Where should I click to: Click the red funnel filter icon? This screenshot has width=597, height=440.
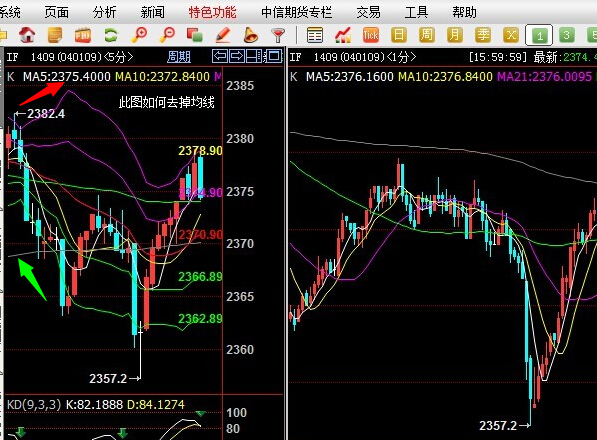pos(278,36)
